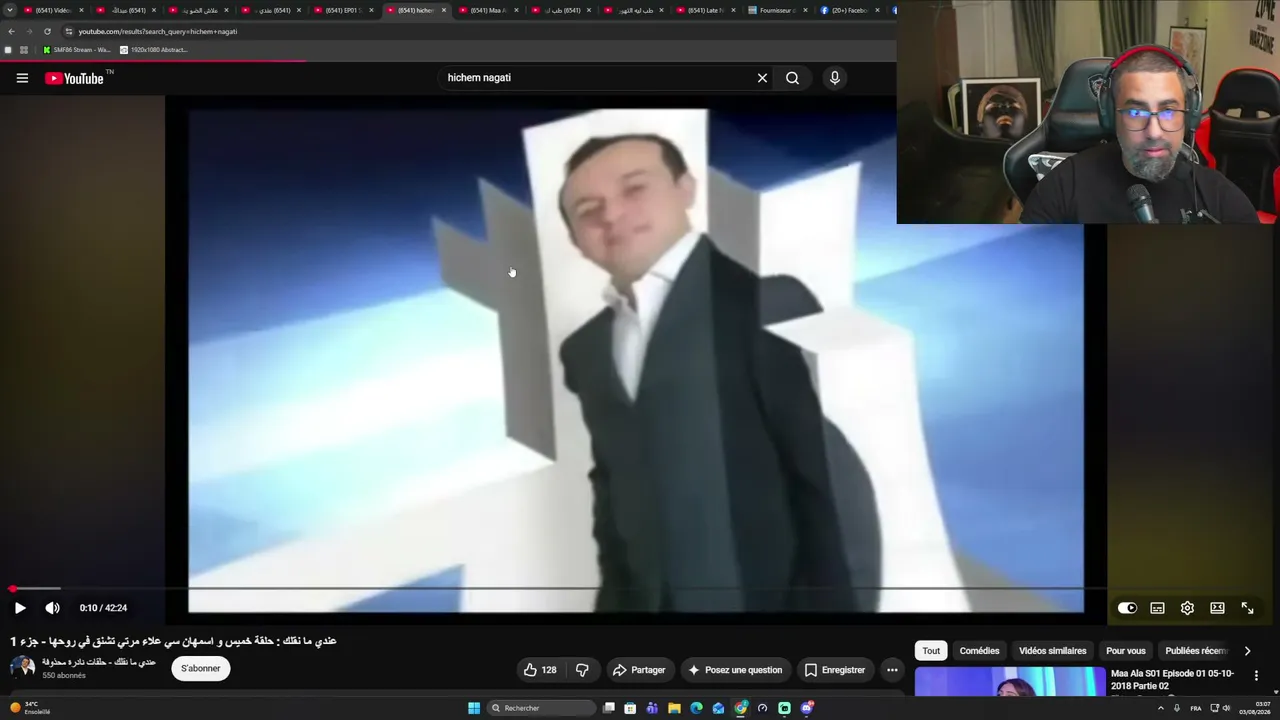Open the taskbar clock showing 03:07
Image resolution: width=1280 pixels, height=720 pixels.
1255,708
